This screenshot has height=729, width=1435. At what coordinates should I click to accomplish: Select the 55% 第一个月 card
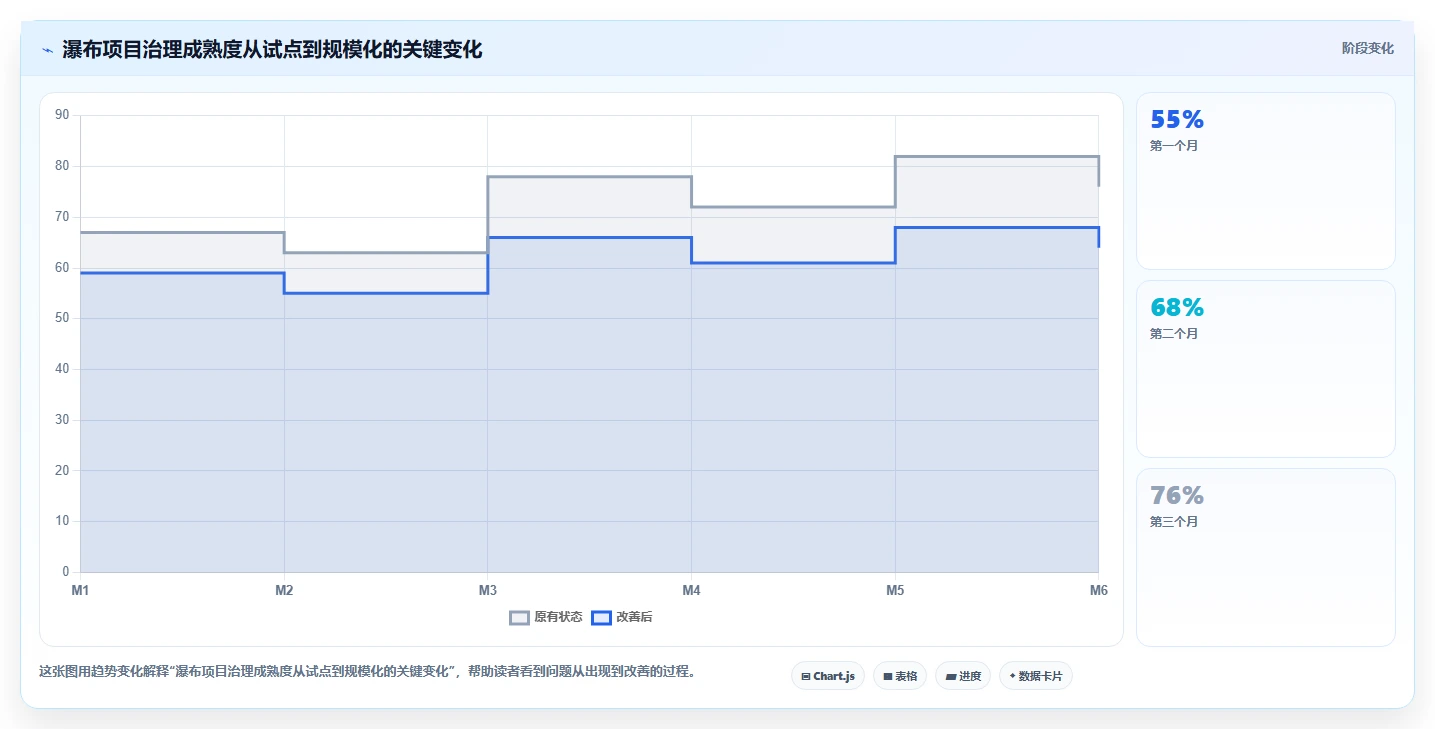coord(1265,181)
